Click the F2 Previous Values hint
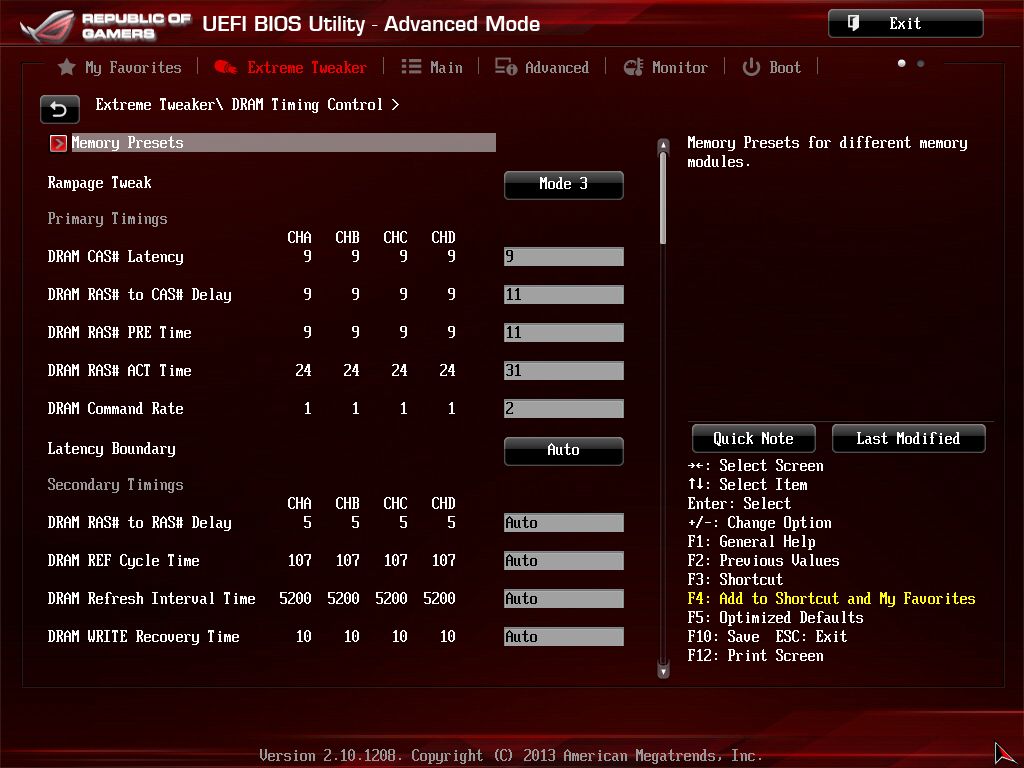This screenshot has height=768, width=1024. [x=763, y=560]
